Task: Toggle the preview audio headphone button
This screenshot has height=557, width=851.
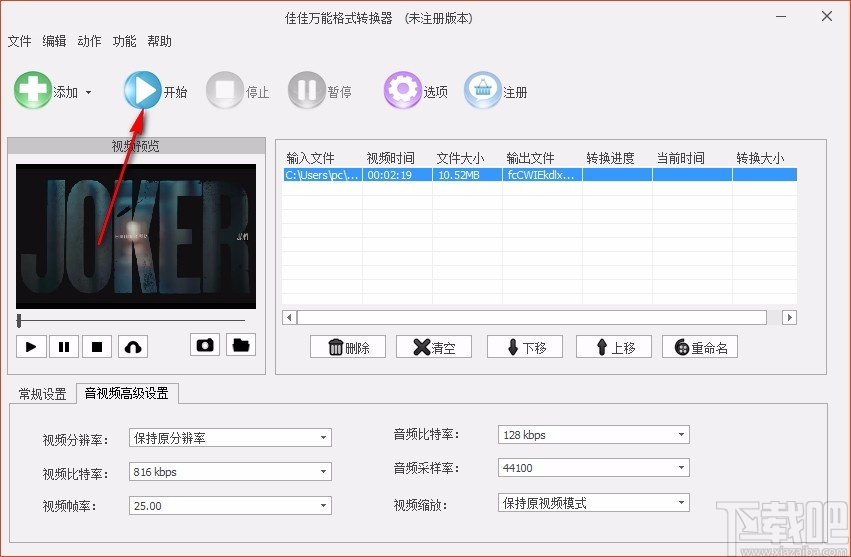Action: [x=133, y=346]
